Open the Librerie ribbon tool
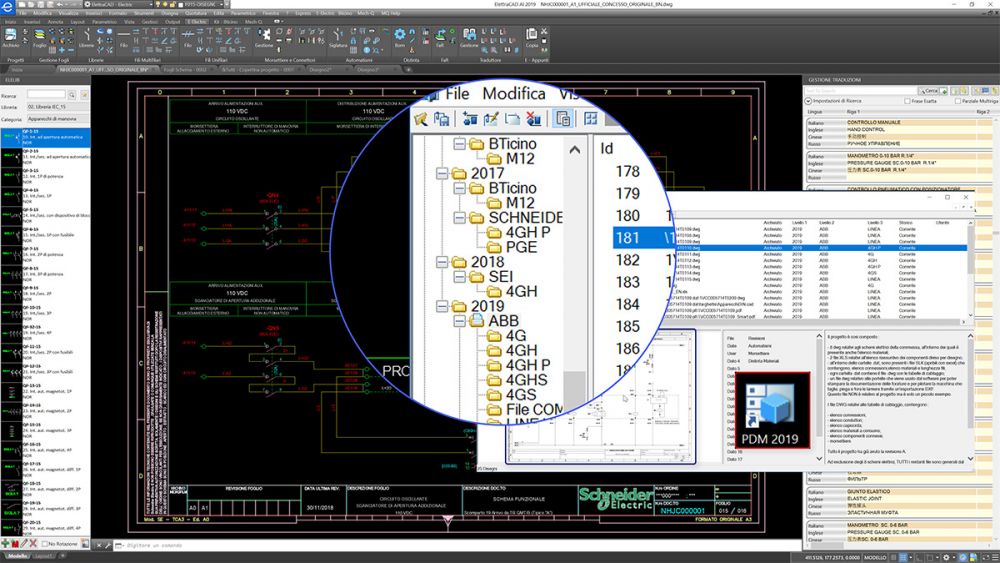Screen dimensions: 1000x563 (x=86, y=38)
